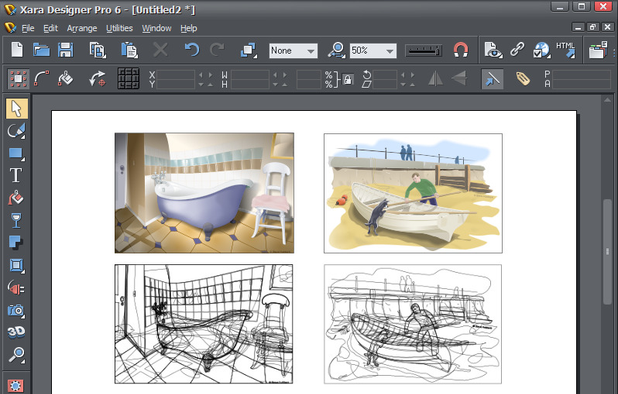
Task: Click the orange Live Effects tool icon
Action: click(16, 386)
